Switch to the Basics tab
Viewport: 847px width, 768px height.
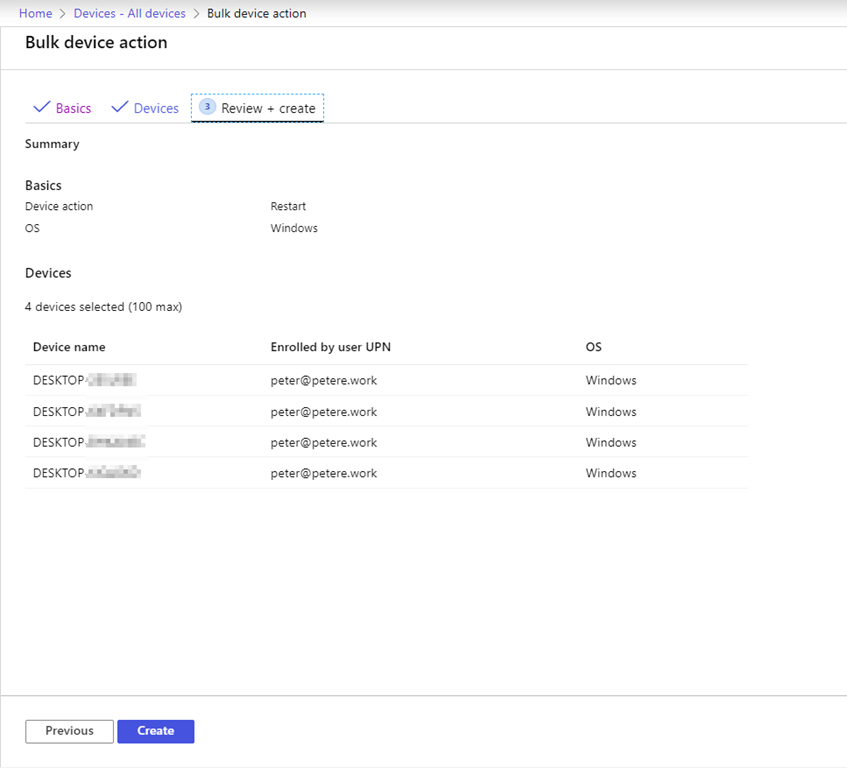coord(73,108)
